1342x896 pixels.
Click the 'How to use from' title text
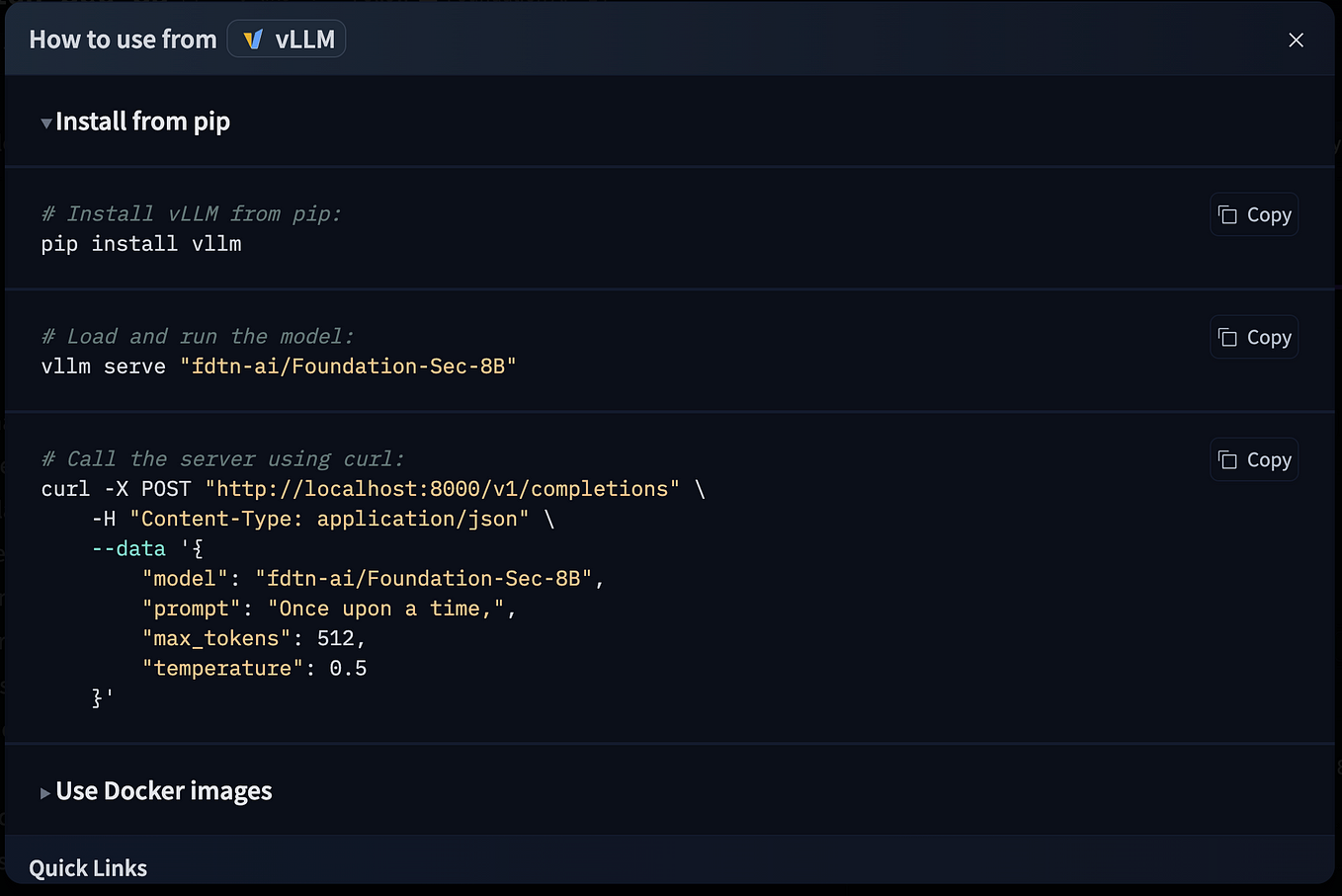[x=123, y=40]
